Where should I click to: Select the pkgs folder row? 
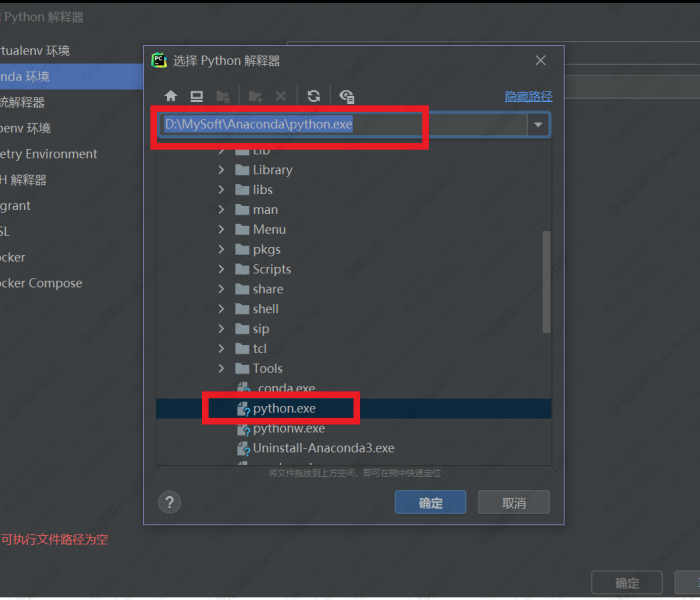[354, 249]
